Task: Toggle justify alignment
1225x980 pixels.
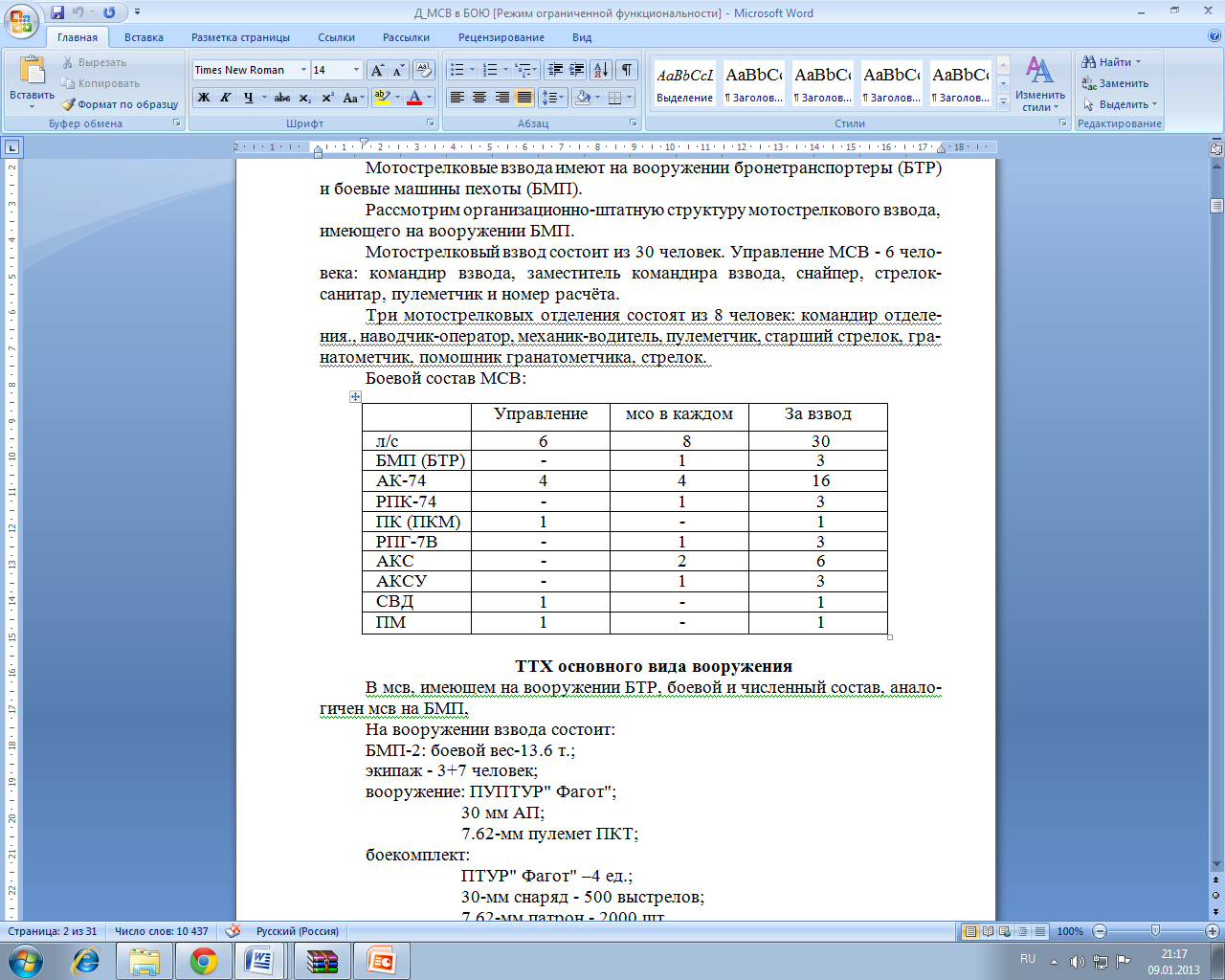Action: 523,98
